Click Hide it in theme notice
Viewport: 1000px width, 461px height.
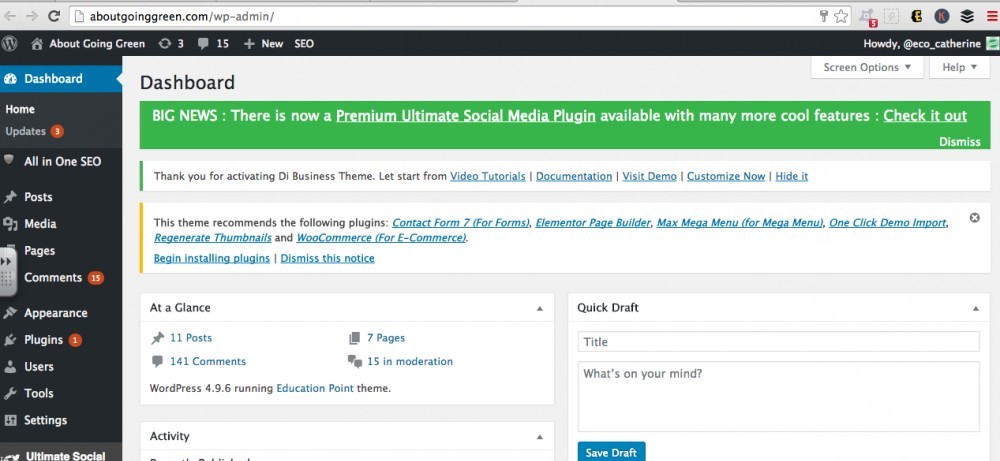coord(791,176)
